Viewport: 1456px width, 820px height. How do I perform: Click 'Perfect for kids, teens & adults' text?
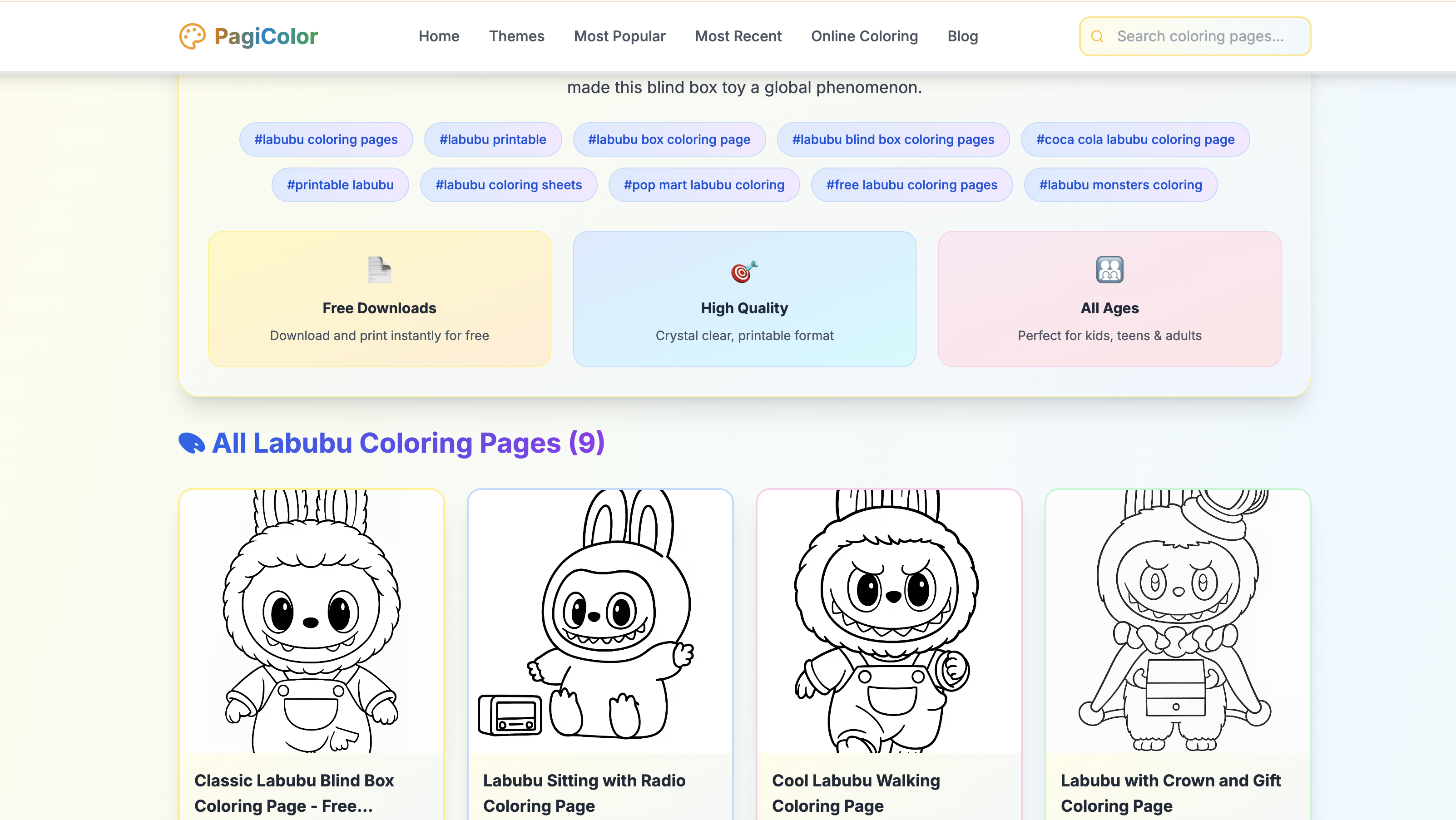pyautogui.click(x=1109, y=335)
